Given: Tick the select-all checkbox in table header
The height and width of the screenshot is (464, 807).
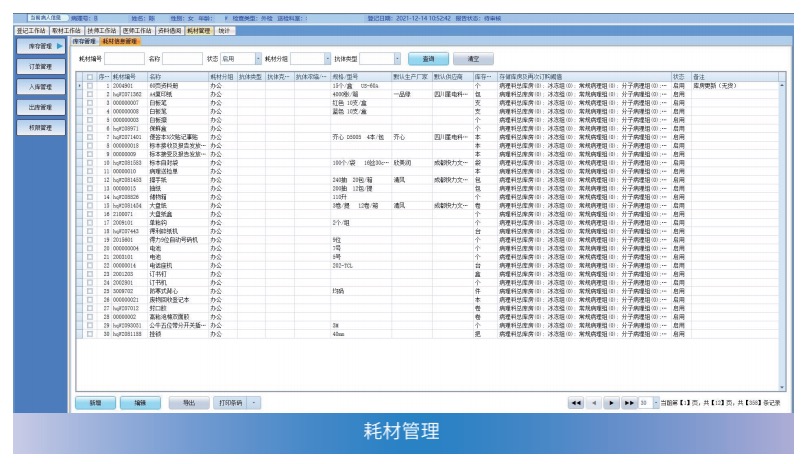Looking at the screenshot, I should pos(90,77).
